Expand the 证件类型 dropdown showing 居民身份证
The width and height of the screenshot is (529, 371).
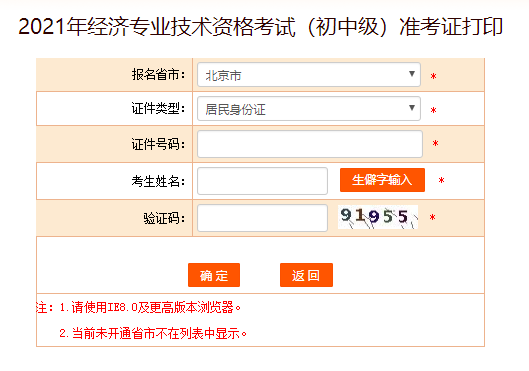click(x=309, y=109)
